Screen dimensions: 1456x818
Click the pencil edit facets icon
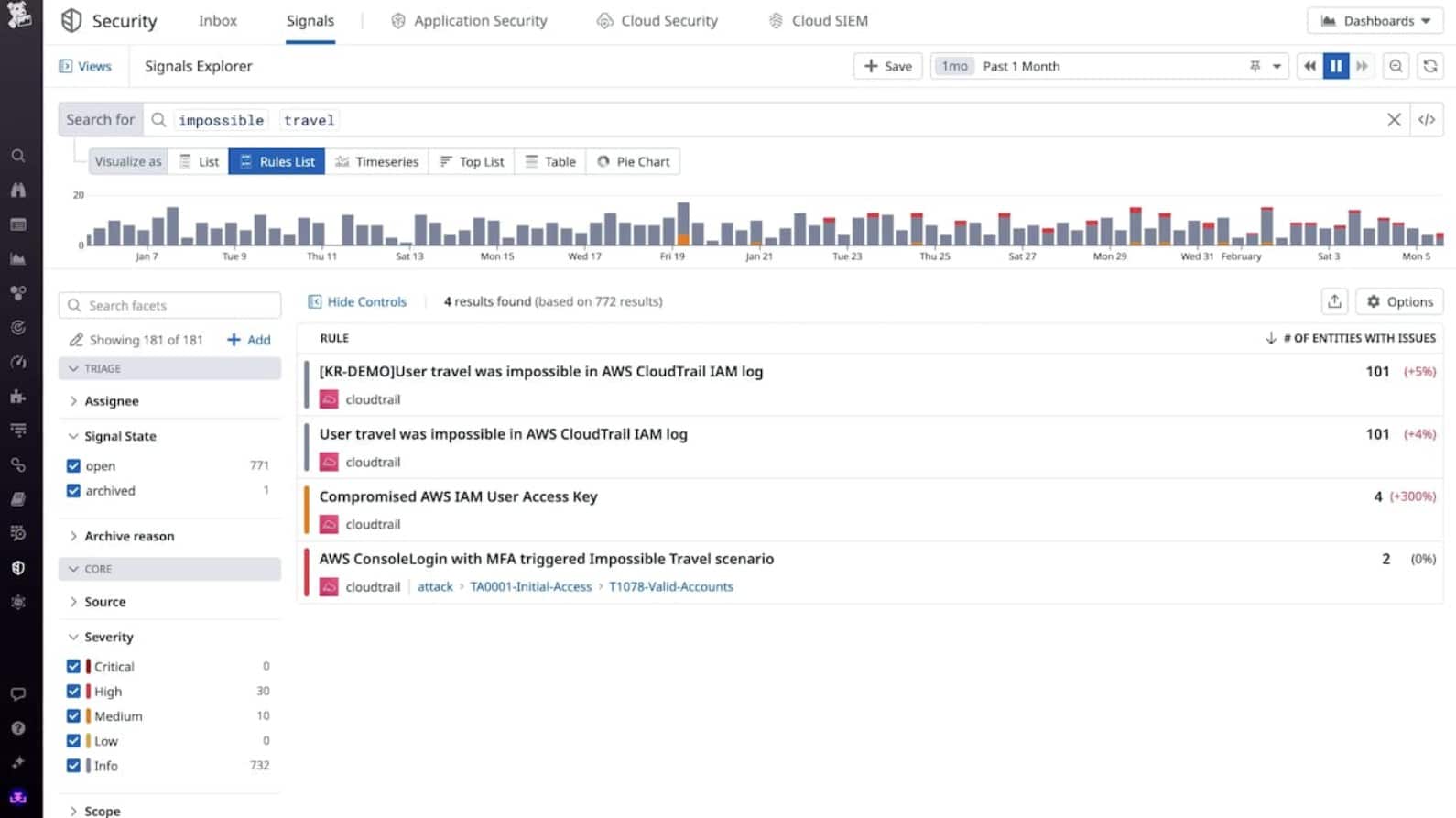76,340
